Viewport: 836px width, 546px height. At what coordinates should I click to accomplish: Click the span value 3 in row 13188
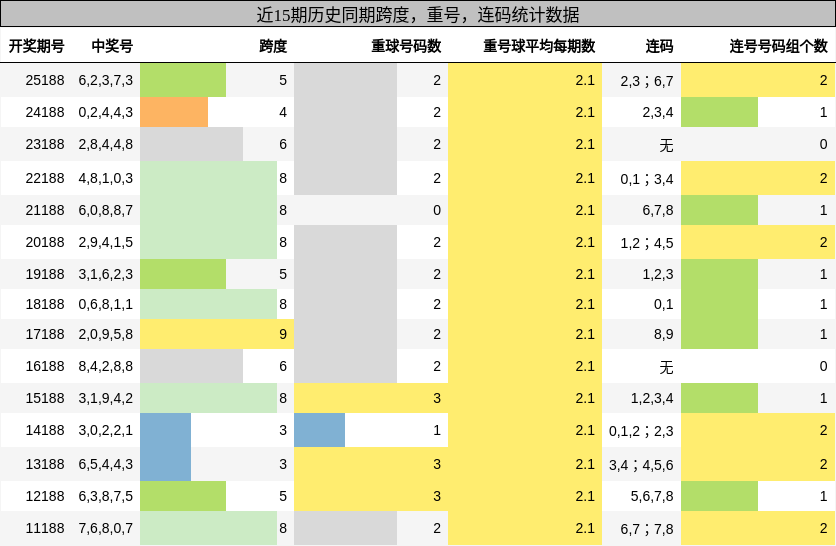point(283,464)
